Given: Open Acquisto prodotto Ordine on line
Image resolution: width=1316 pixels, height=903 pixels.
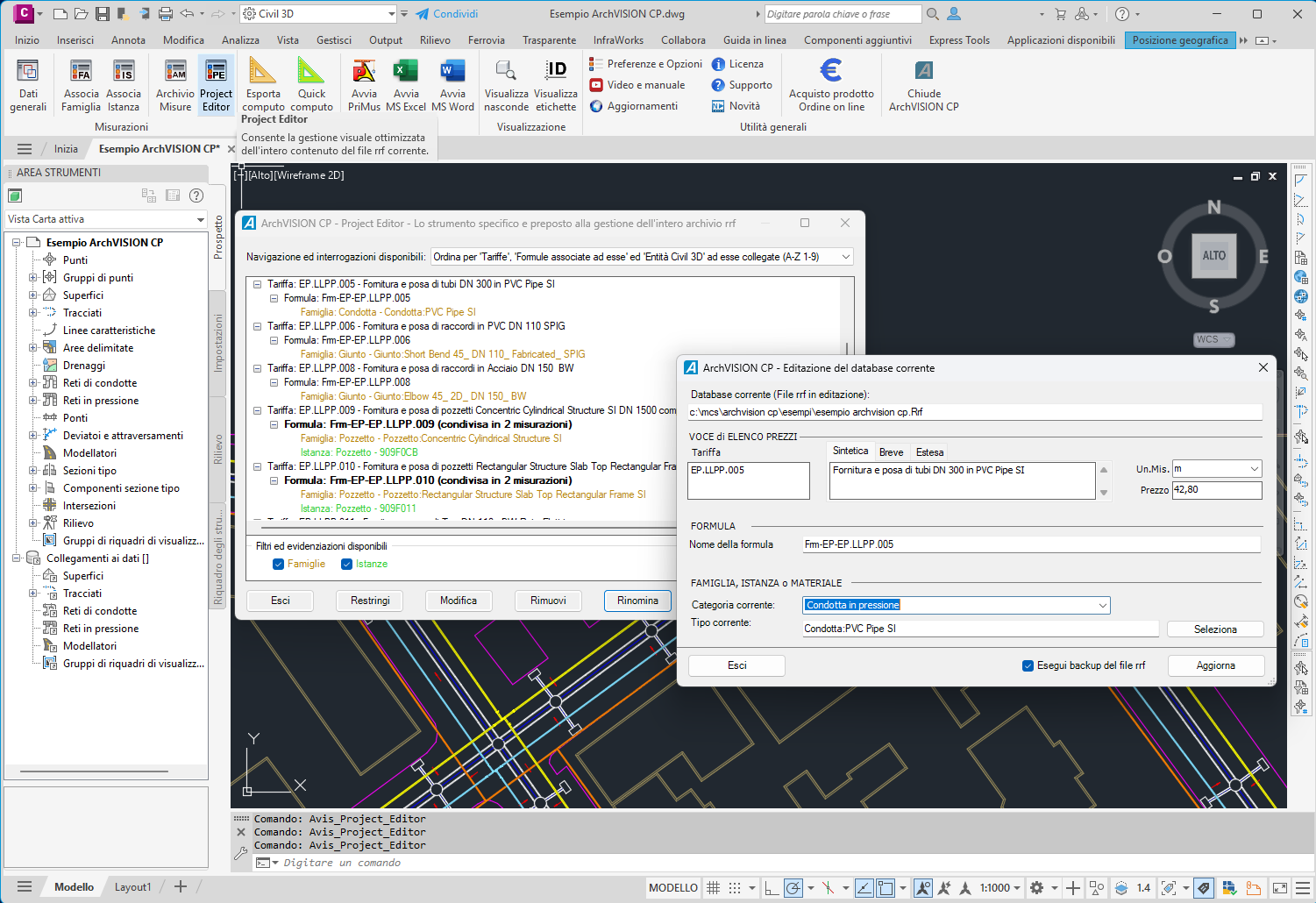Looking at the screenshot, I should [831, 85].
